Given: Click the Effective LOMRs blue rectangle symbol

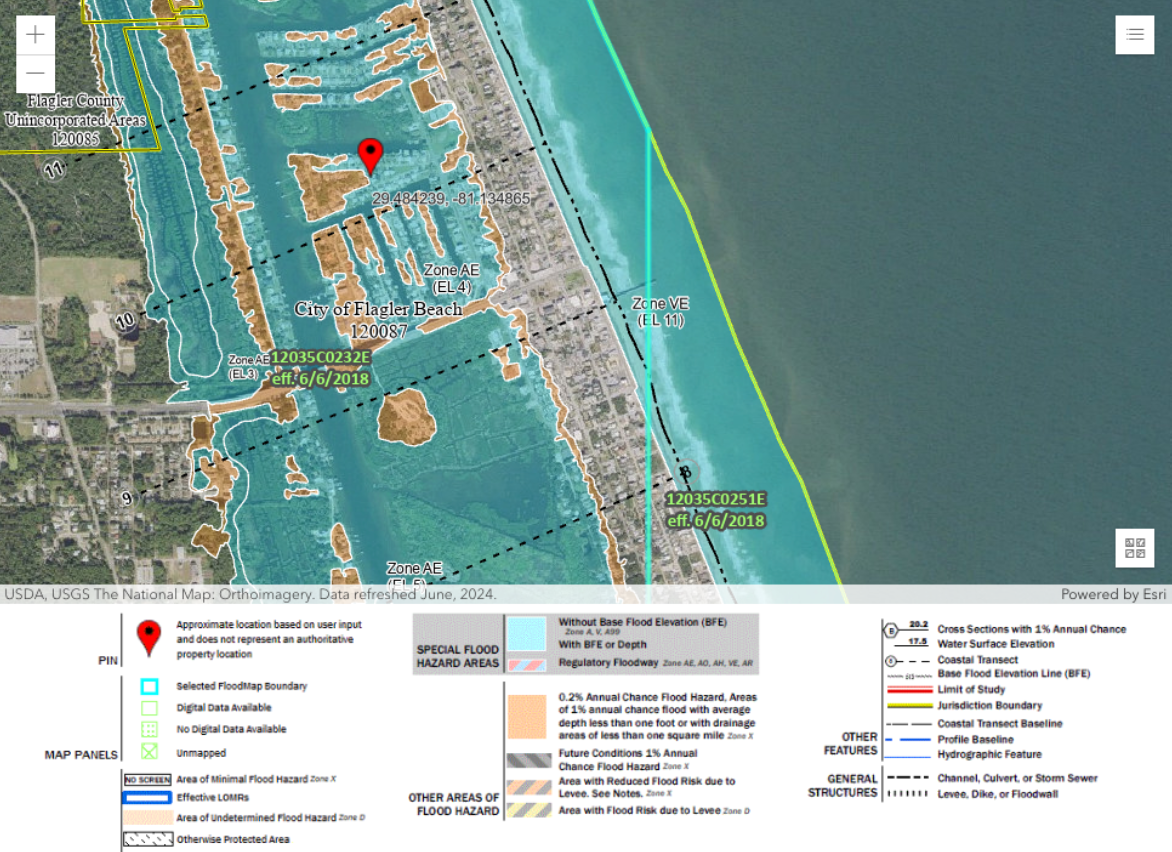Looking at the screenshot, I should point(147,797).
